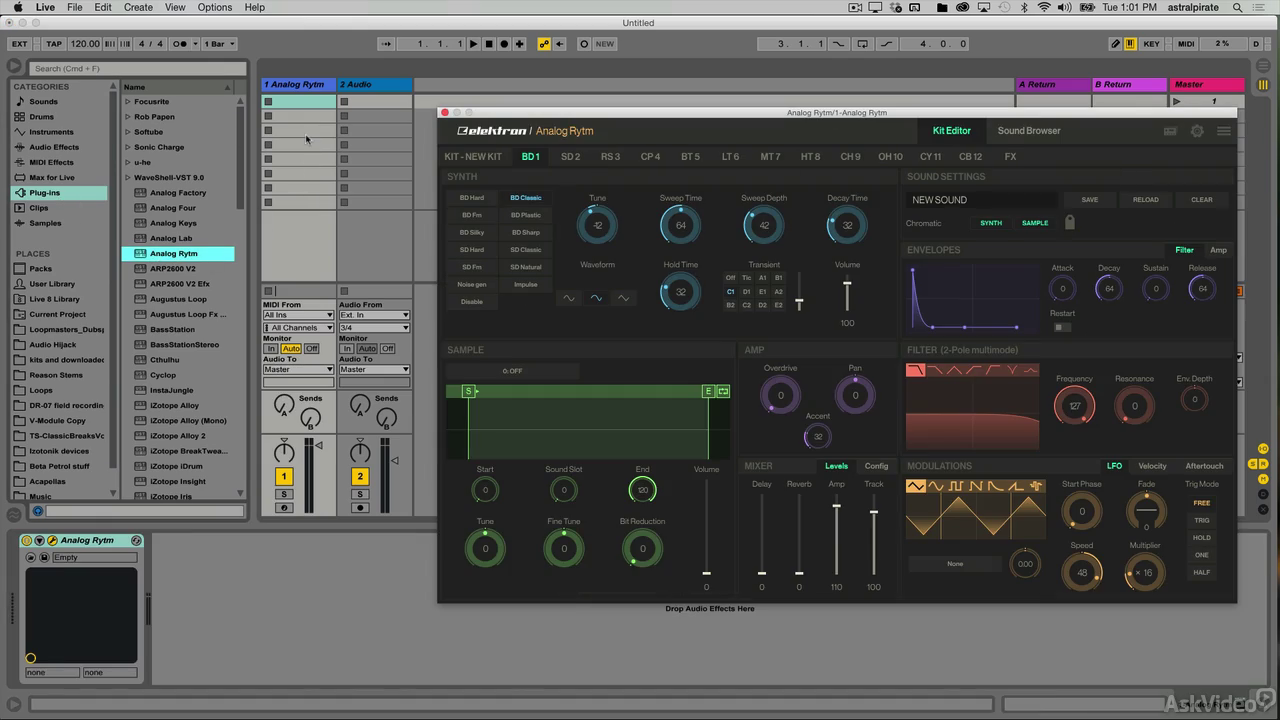Start playback with the Play button
This screenshot has width=1280, height=720.
click(474, 44)
